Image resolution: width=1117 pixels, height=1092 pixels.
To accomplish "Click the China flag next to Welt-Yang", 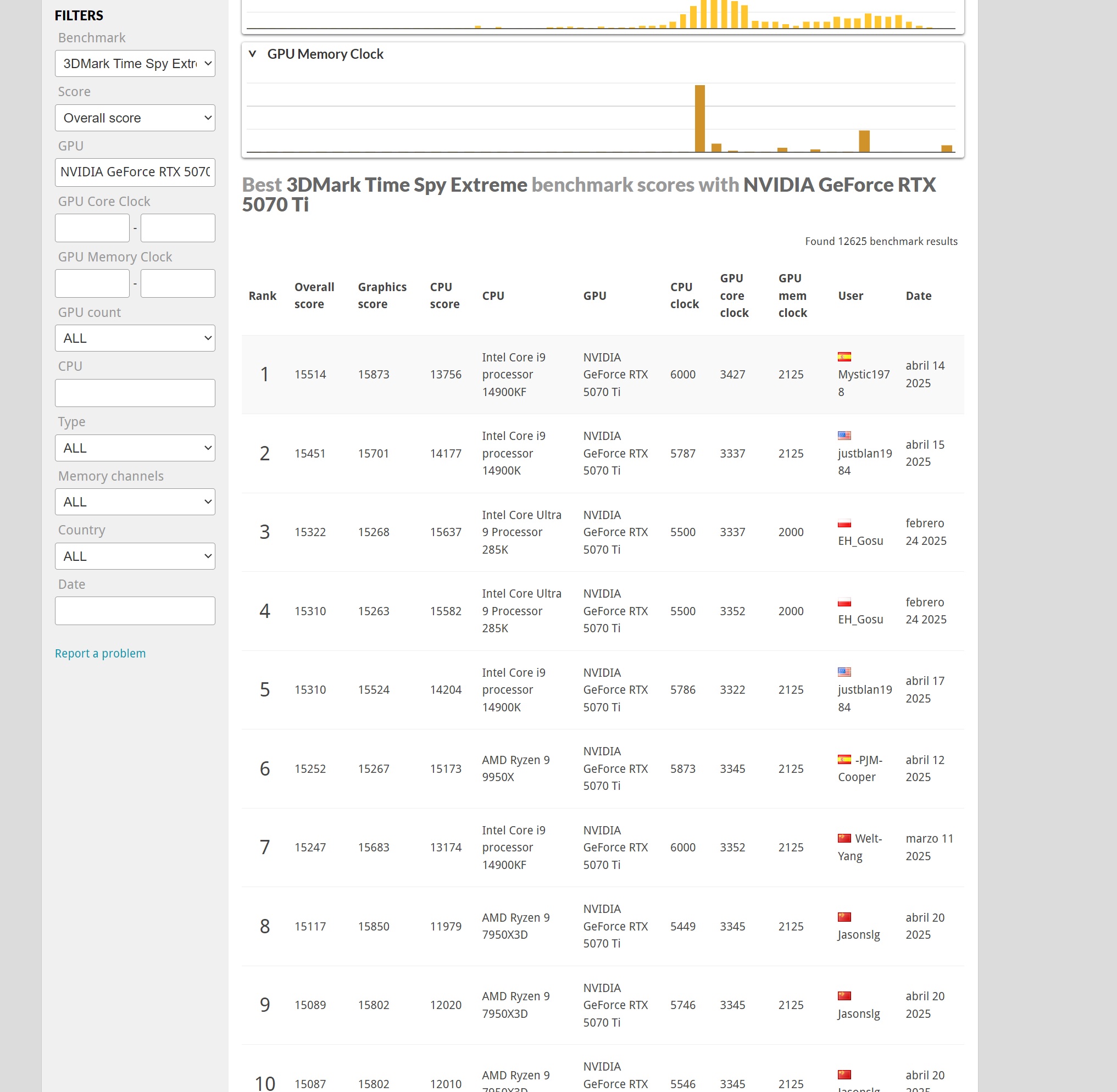I will 844,838.
